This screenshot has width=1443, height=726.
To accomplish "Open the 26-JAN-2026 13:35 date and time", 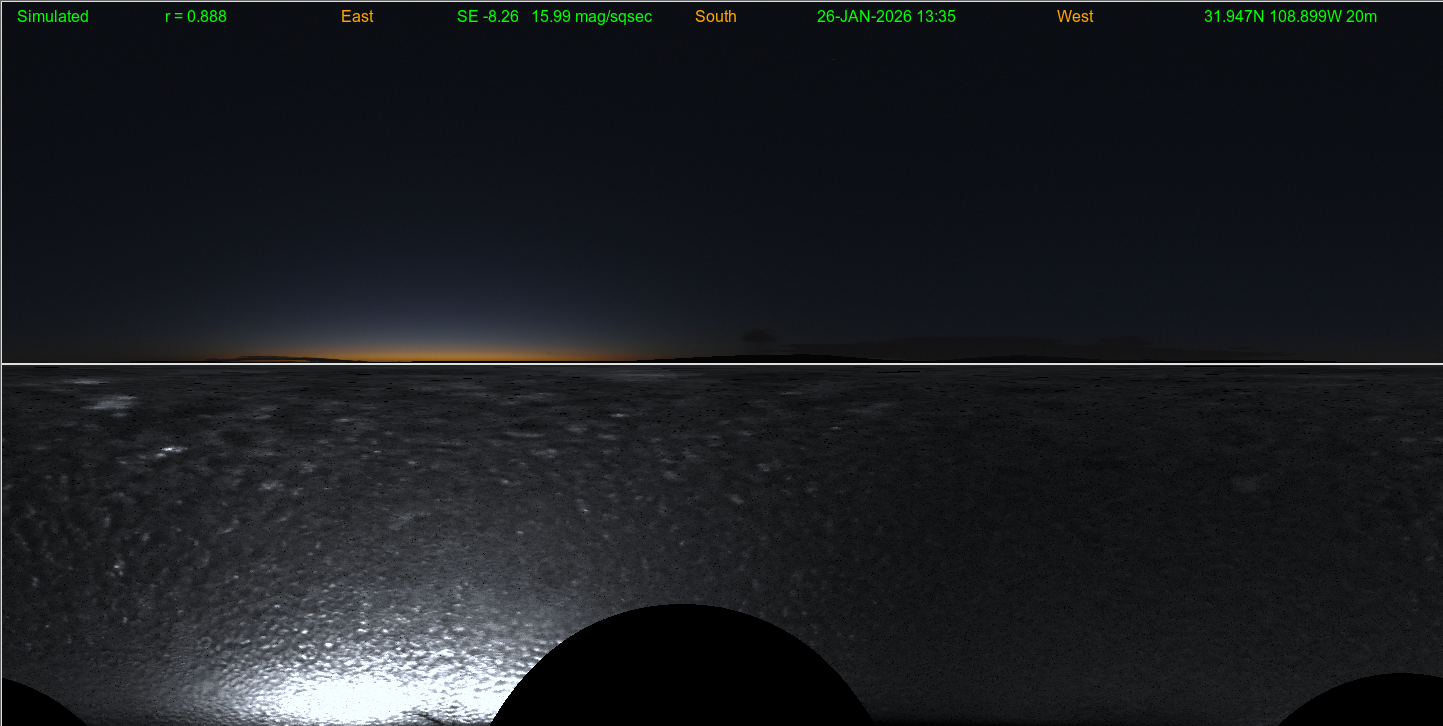I will click(x=886, y=17).
